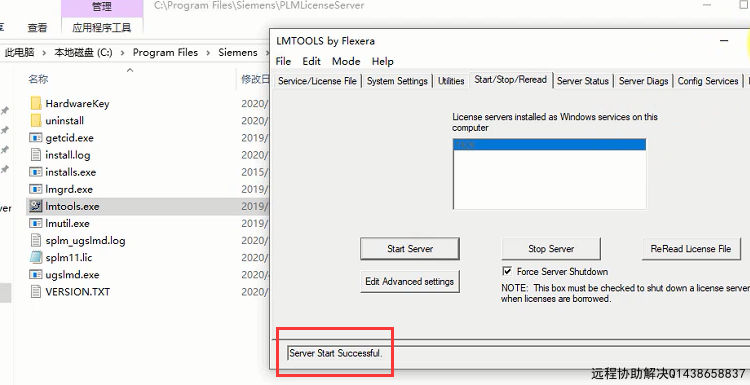Click the lmtools.exe application icon
750x385 pixels.
point(36,206)
